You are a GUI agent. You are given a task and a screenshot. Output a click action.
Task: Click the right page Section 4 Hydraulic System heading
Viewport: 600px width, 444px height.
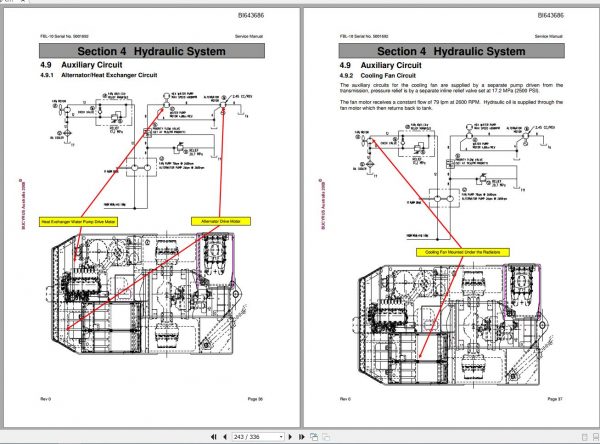(451, 51)
